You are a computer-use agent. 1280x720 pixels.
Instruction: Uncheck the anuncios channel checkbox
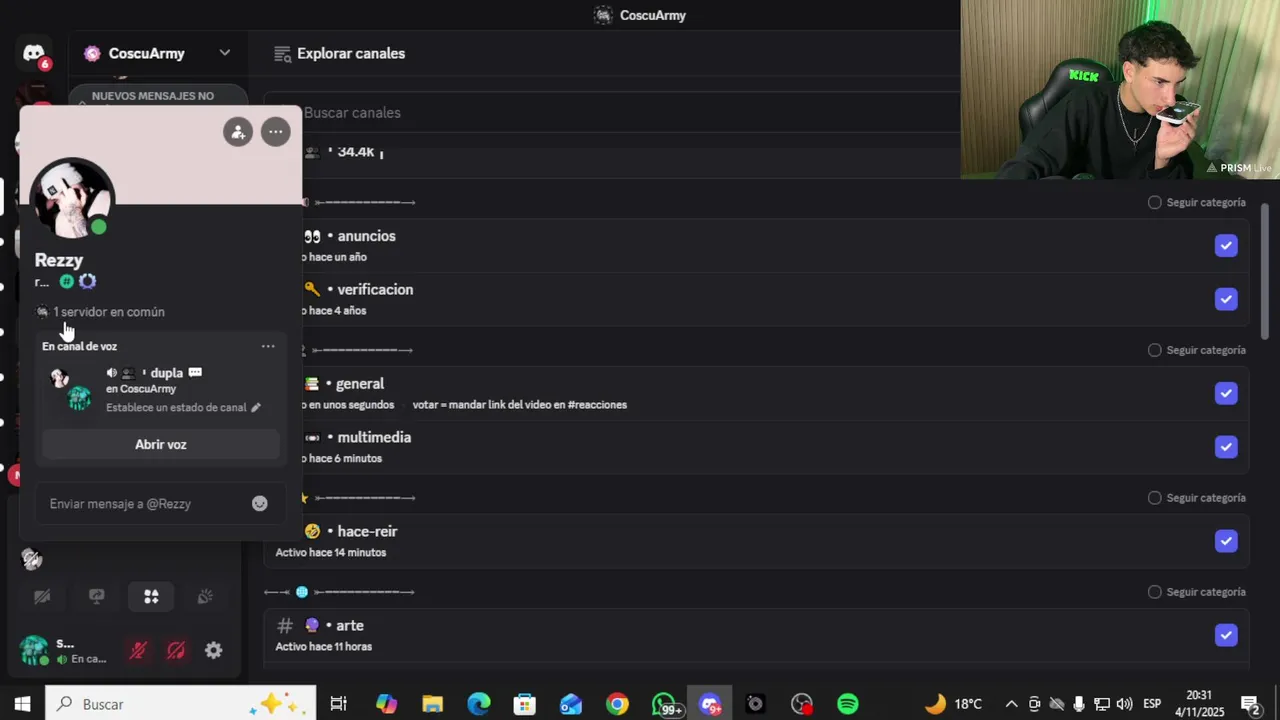[x=1226, y=246]
